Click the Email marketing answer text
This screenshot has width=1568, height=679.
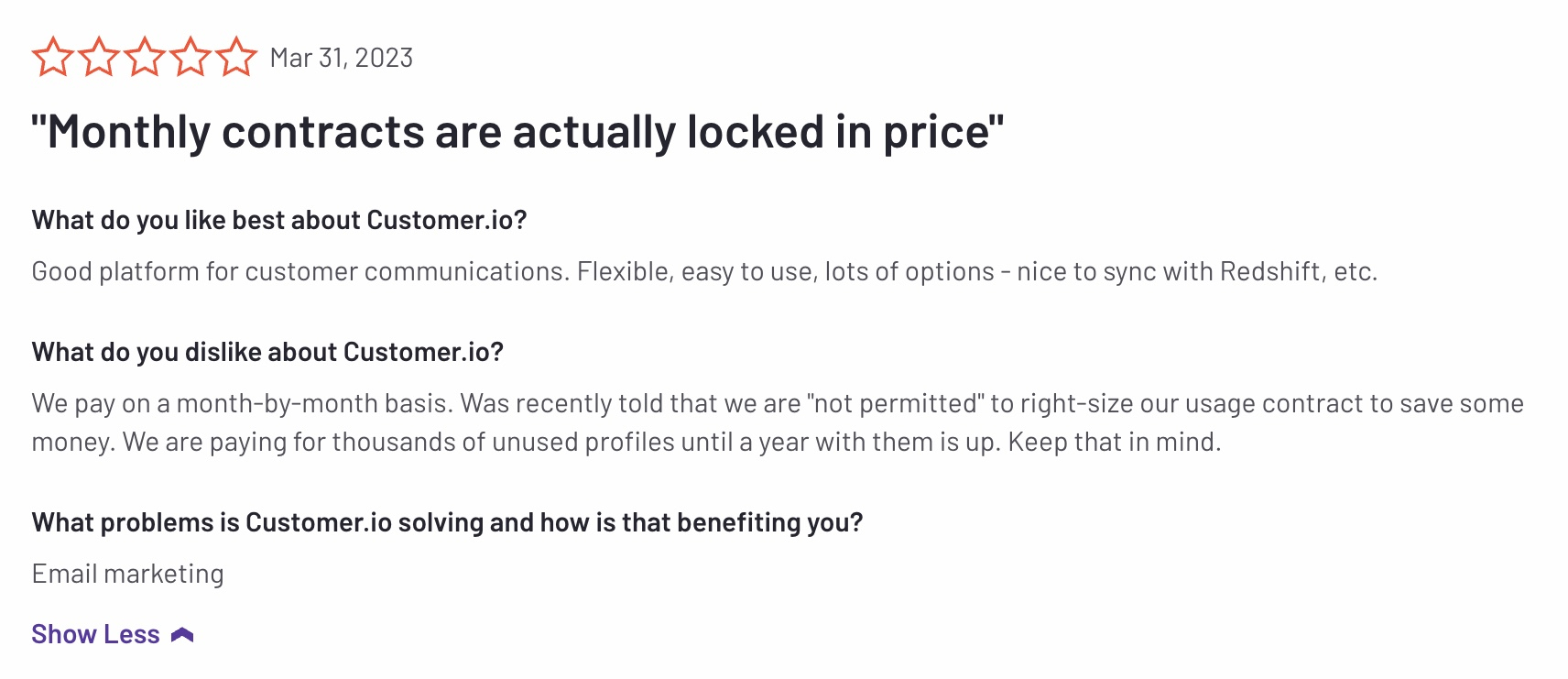point(127,572)
